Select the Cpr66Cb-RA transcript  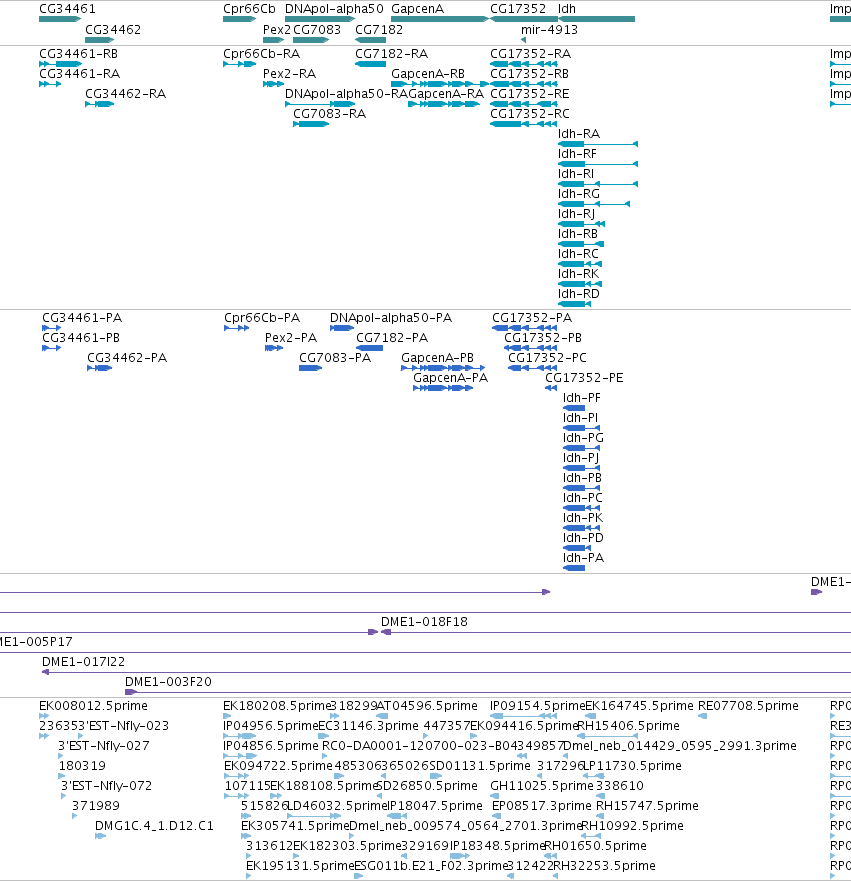239,64
